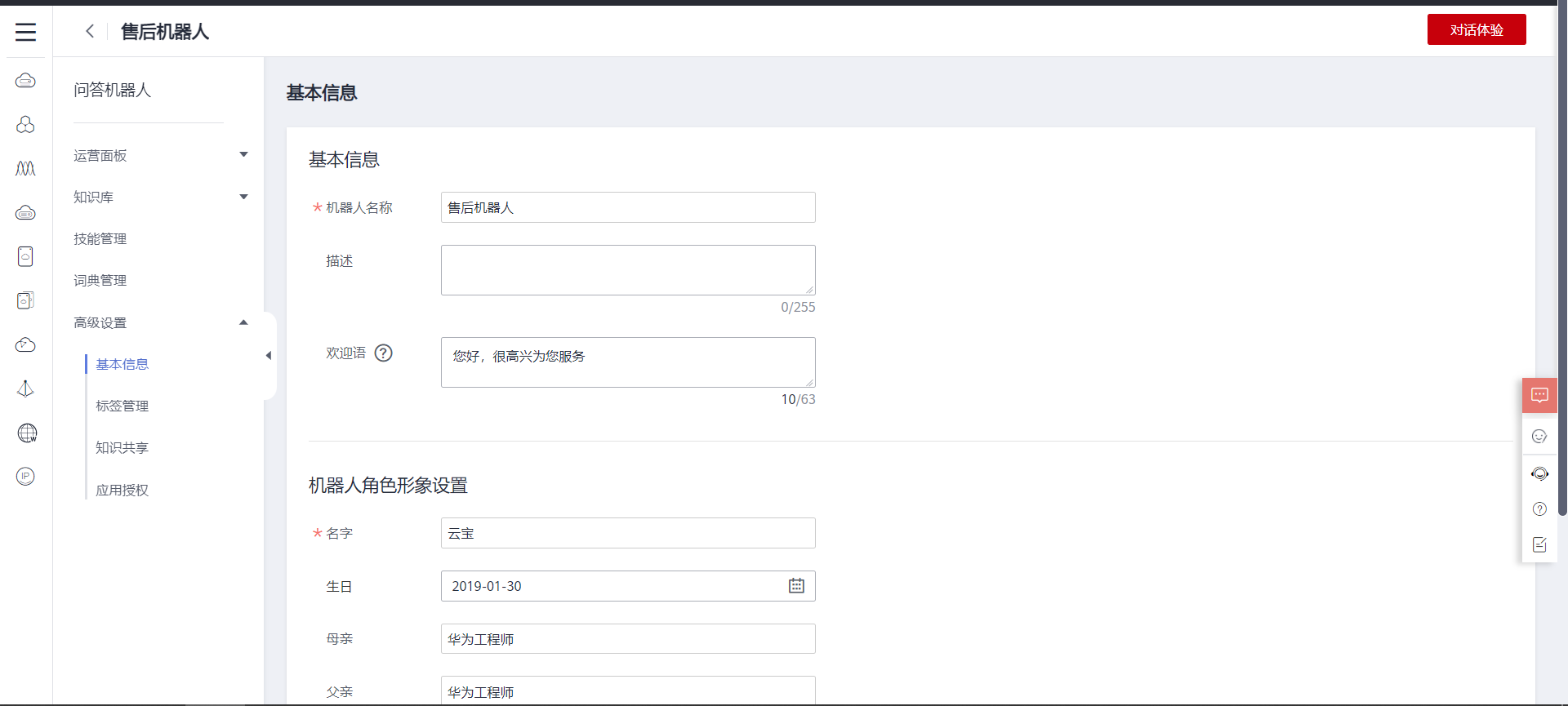Viewport: 1568px width, 706px height.
Task: Click the 生日 date field showing 2019-01-30
Action: (x=628, y=586)
